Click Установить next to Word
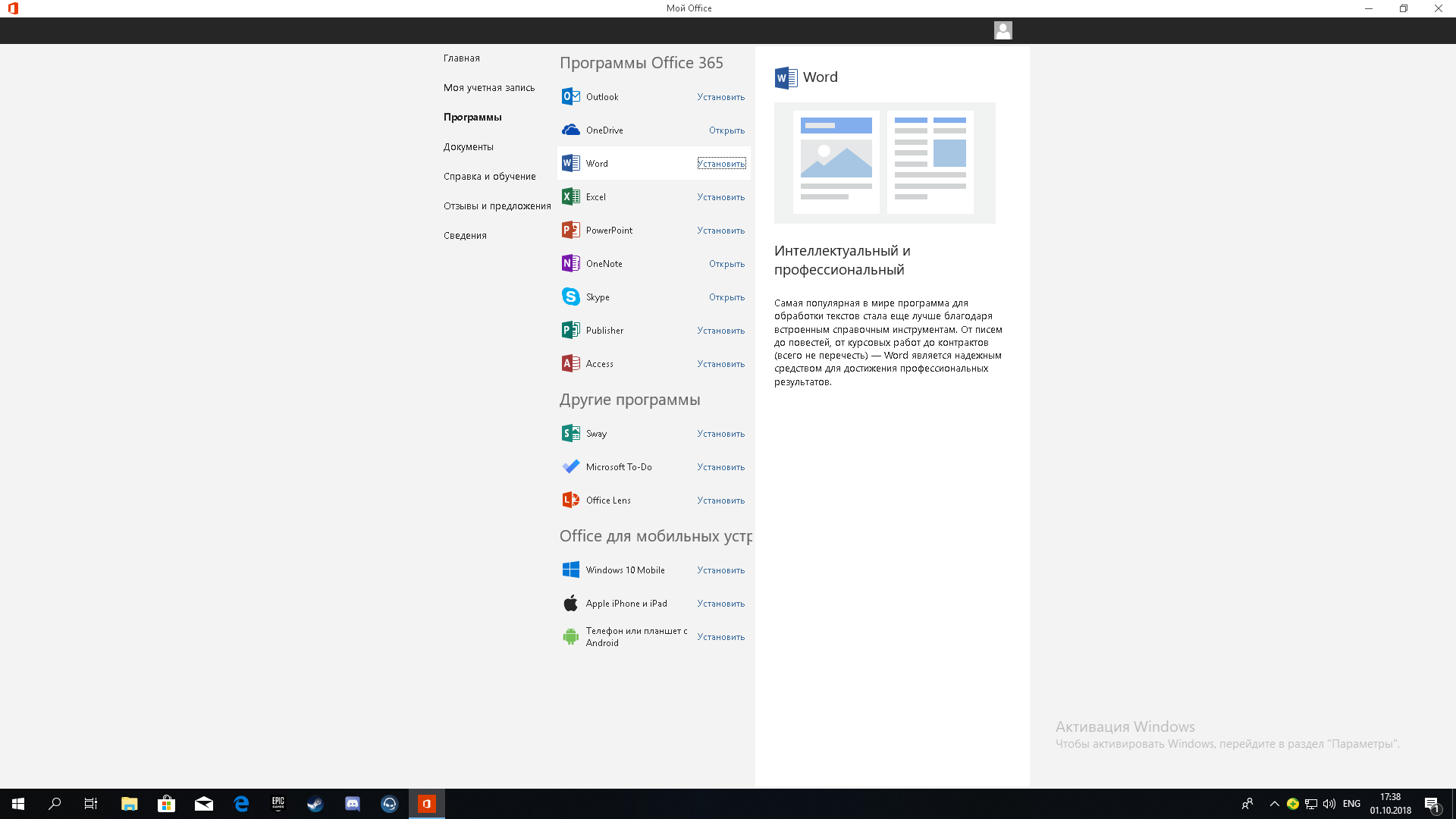Image resolution: width=1456 pixels, height=819 pixels. point(721,164)
